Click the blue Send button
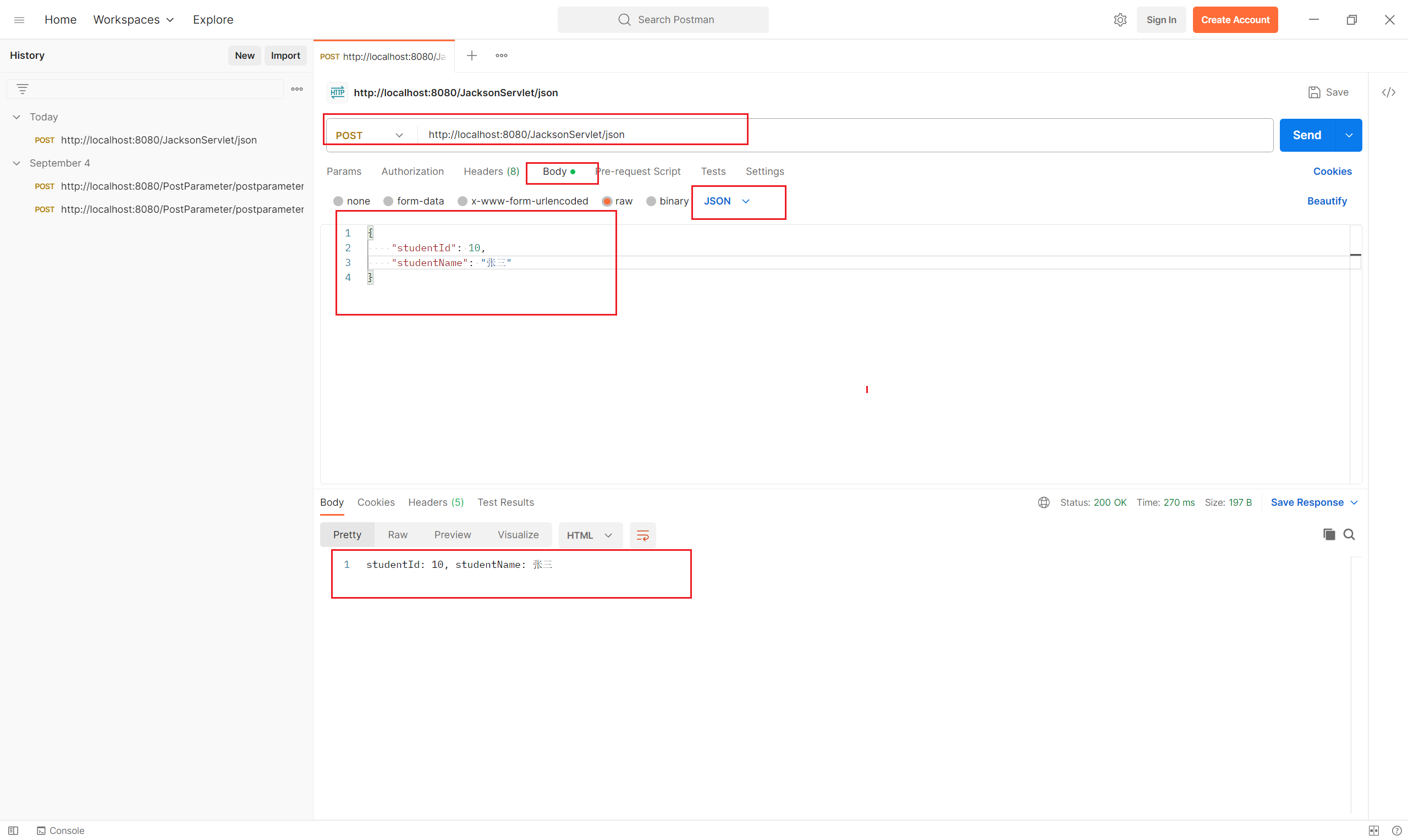1408x840 pixels. click(x=1306, y=135)
